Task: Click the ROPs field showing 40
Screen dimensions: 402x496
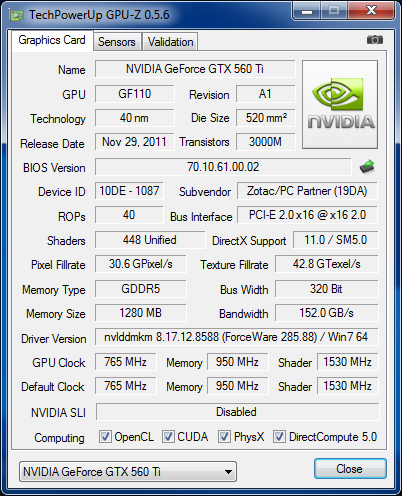Action: coord(129,215)
